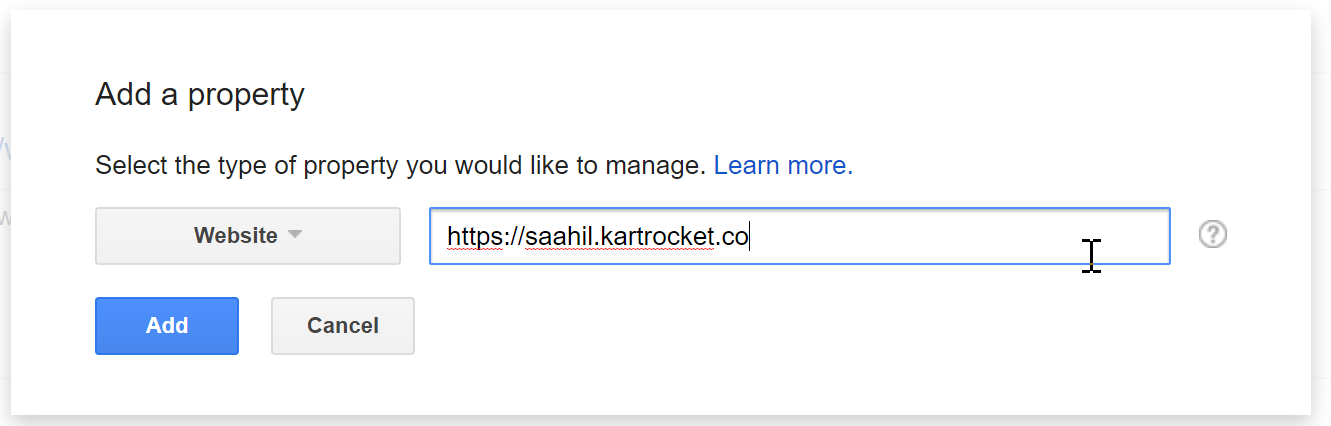Click the Add a property heading

[200, 95]
